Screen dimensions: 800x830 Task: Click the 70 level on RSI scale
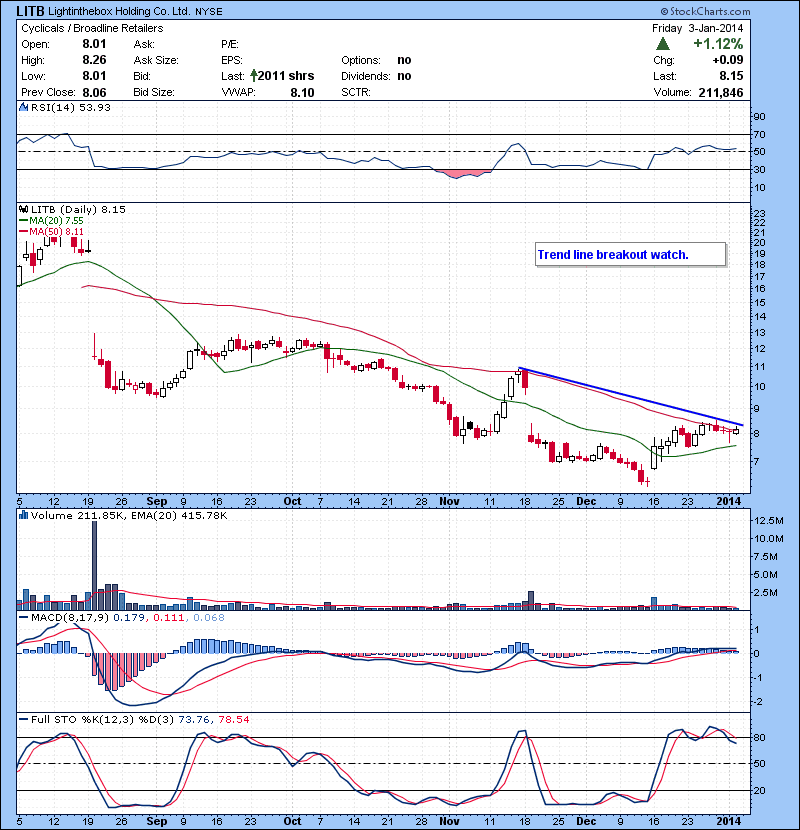click(760, 135)
